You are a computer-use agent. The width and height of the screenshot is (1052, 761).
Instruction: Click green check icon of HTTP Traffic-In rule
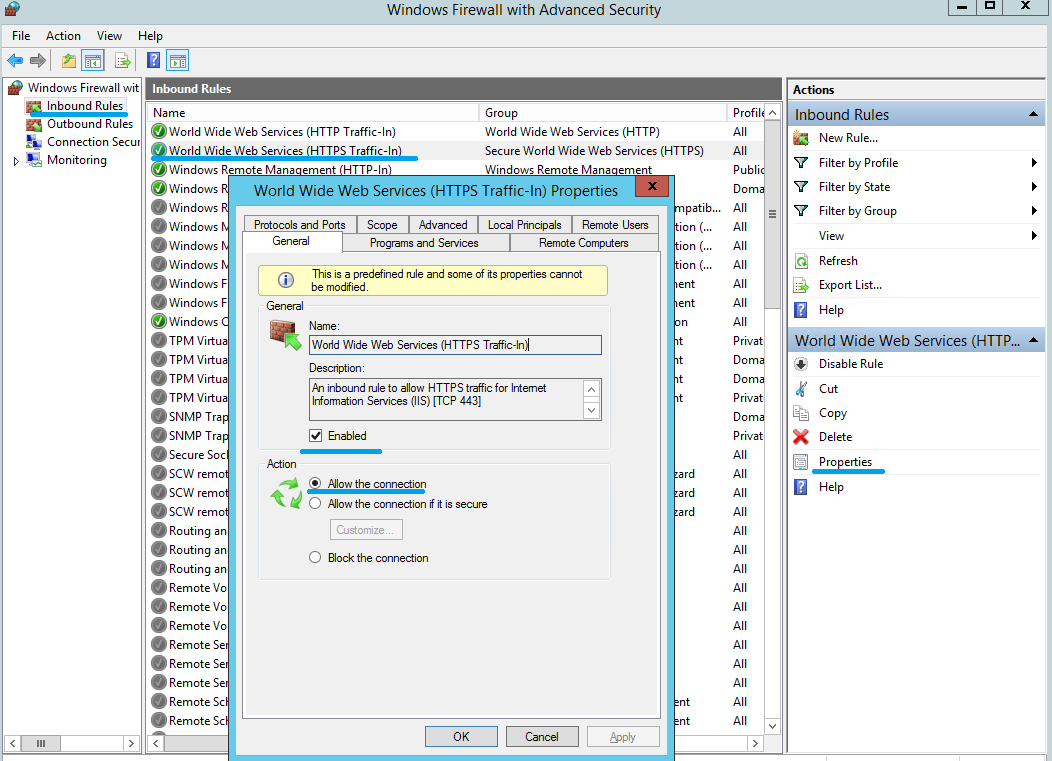(x=158, y=132)
